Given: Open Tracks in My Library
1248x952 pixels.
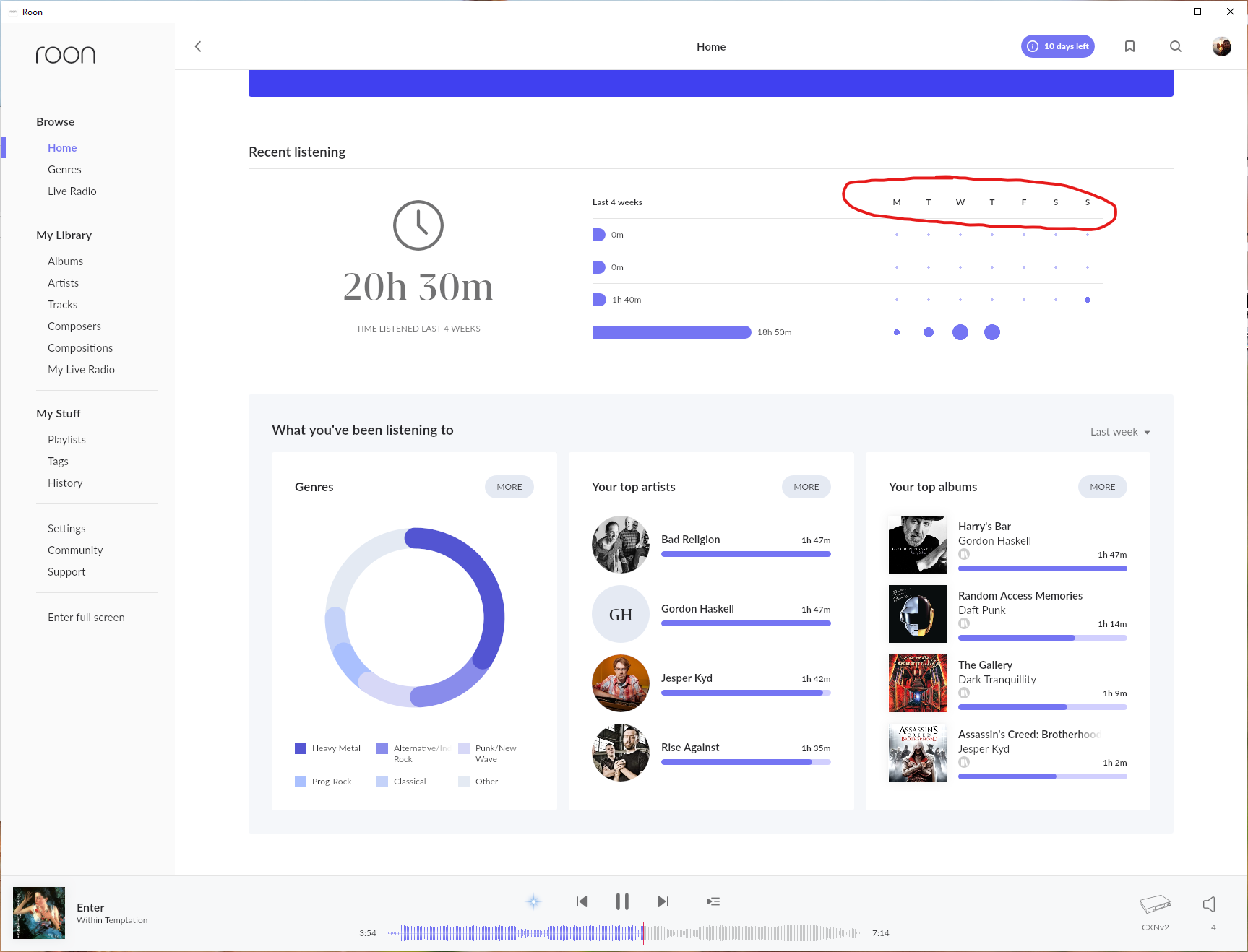Looking at the screenshot, I should pyautogui.click(x=62, y=305).
